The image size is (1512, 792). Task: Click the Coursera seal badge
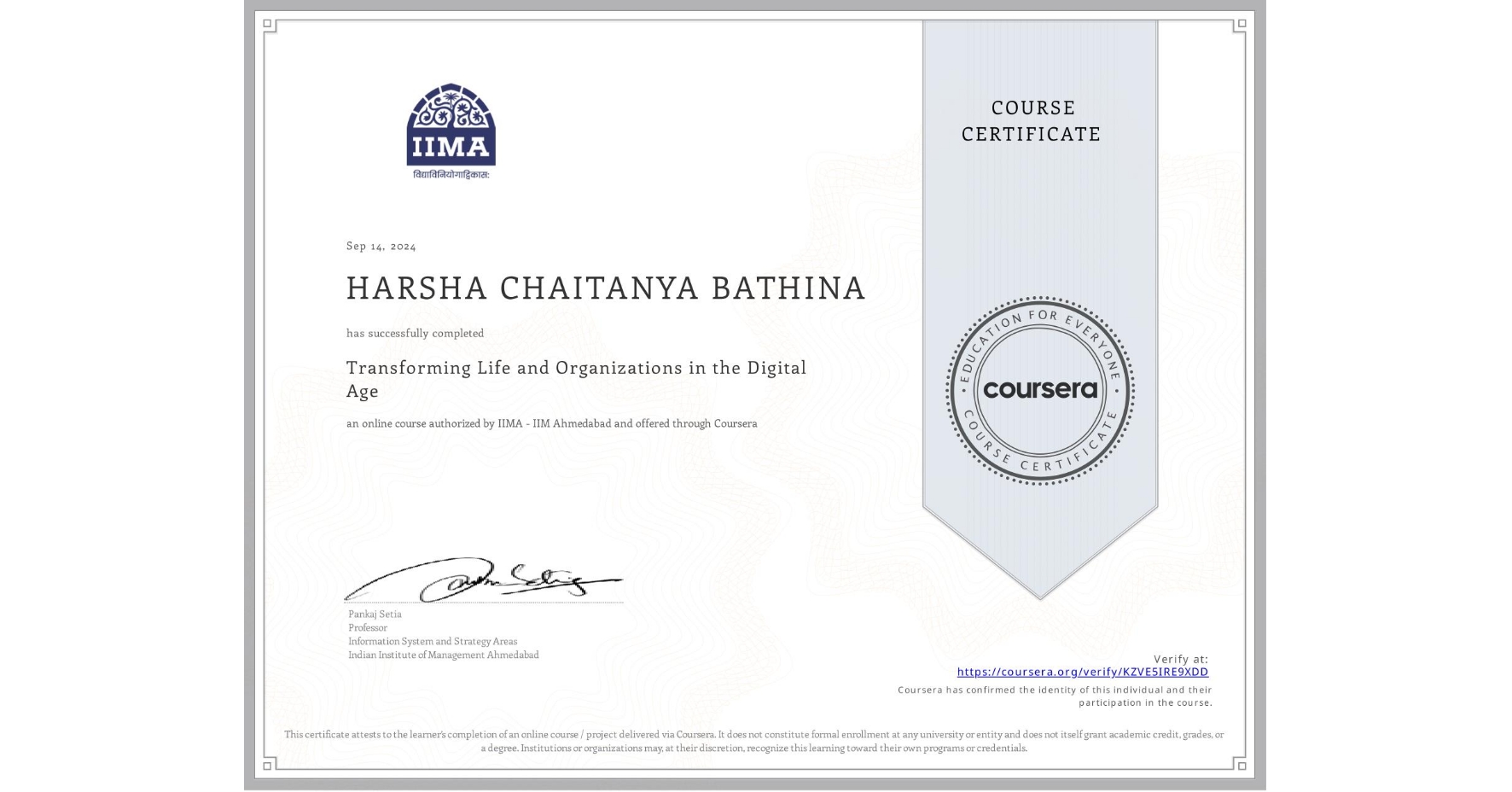click(x=1039, y=390)
